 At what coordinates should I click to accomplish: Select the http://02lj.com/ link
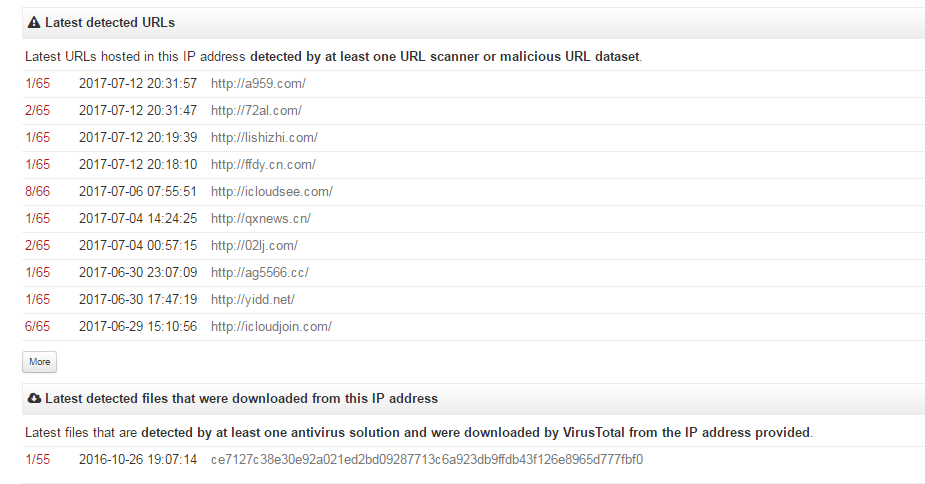254,246
